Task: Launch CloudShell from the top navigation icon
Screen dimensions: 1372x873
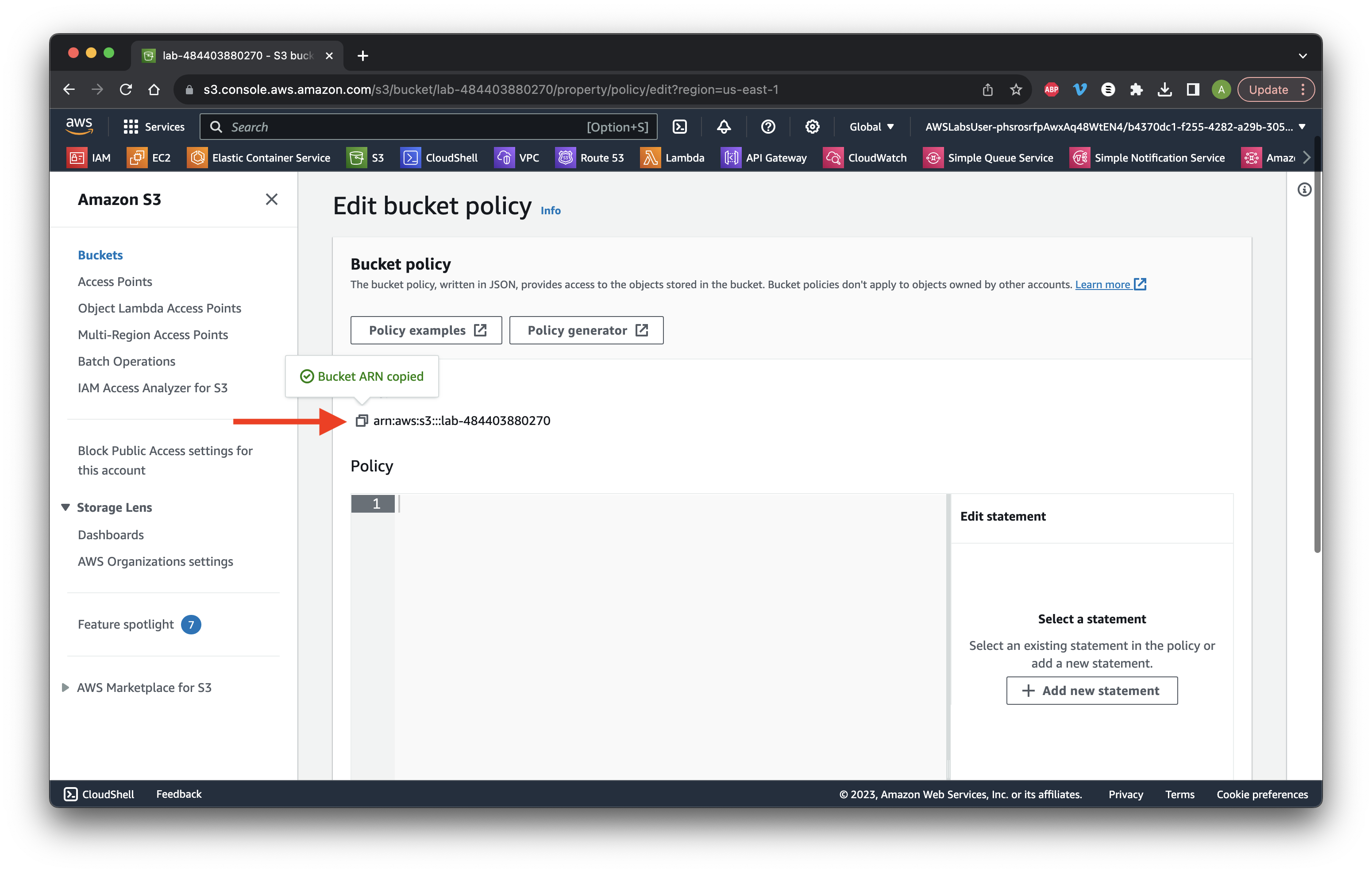Action: point(680,127)
